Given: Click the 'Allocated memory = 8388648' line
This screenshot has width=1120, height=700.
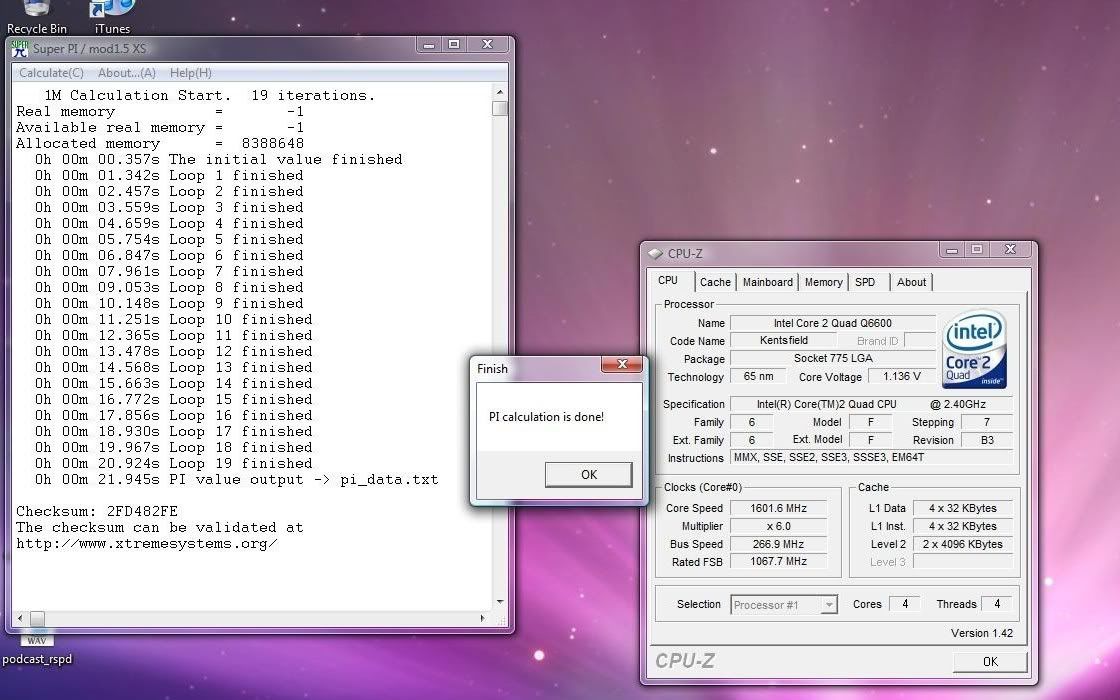Looking at the screenshot, I should coord(160,144).
